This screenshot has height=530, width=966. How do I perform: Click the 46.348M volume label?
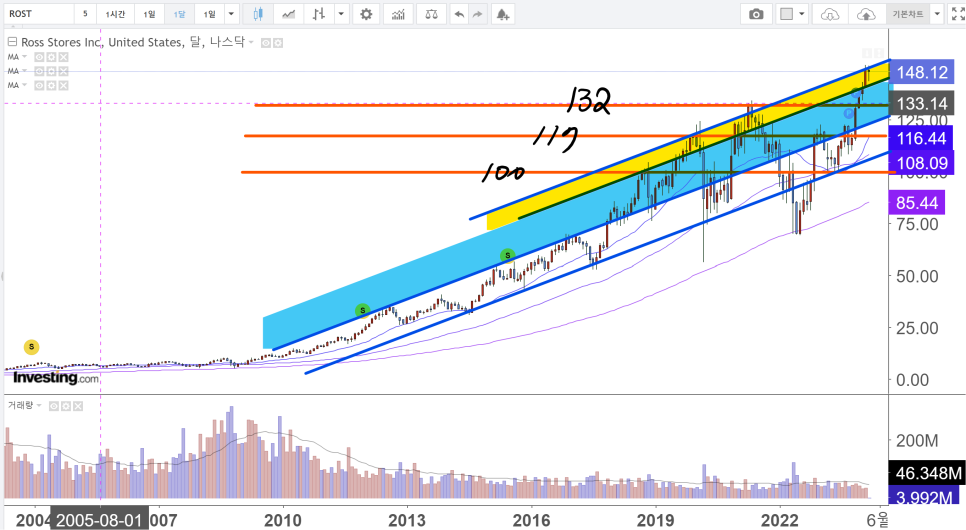pos(927,473)
